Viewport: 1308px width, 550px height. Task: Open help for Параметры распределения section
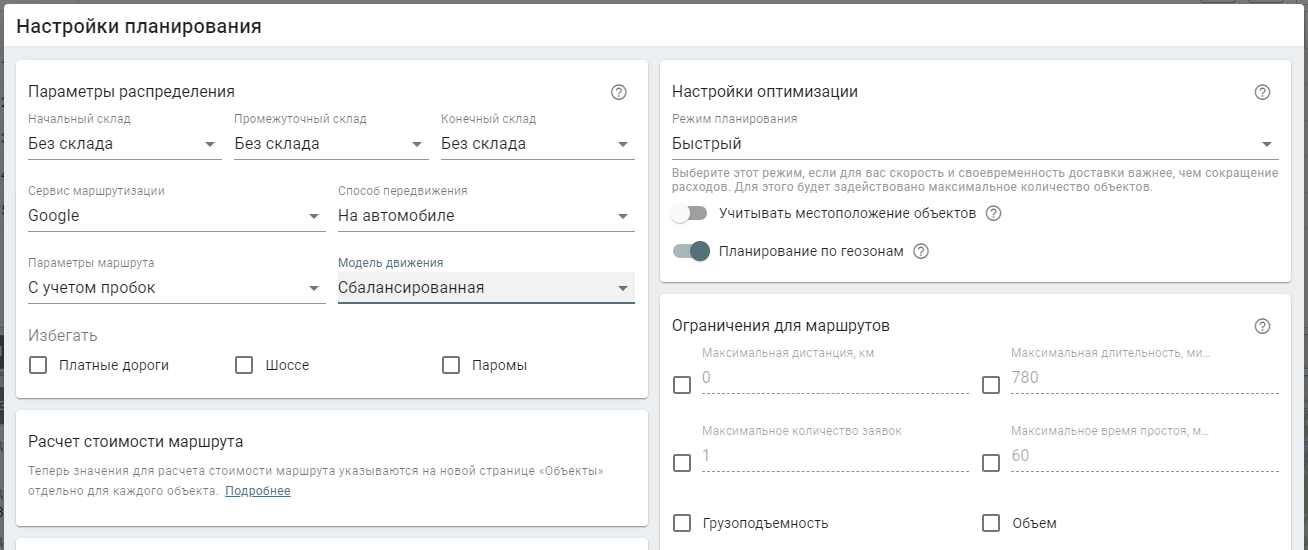(618, 92)
